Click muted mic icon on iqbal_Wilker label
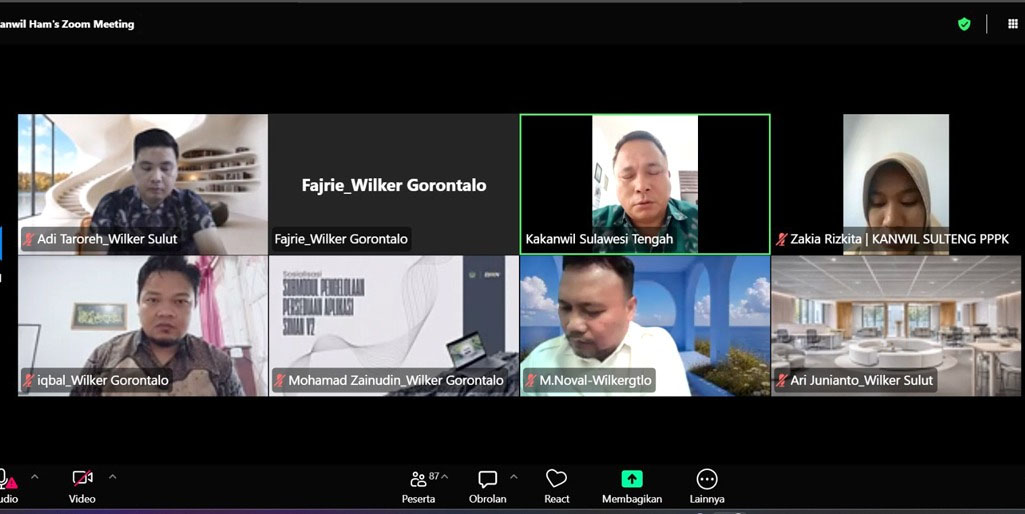 [x=29, y=381]
